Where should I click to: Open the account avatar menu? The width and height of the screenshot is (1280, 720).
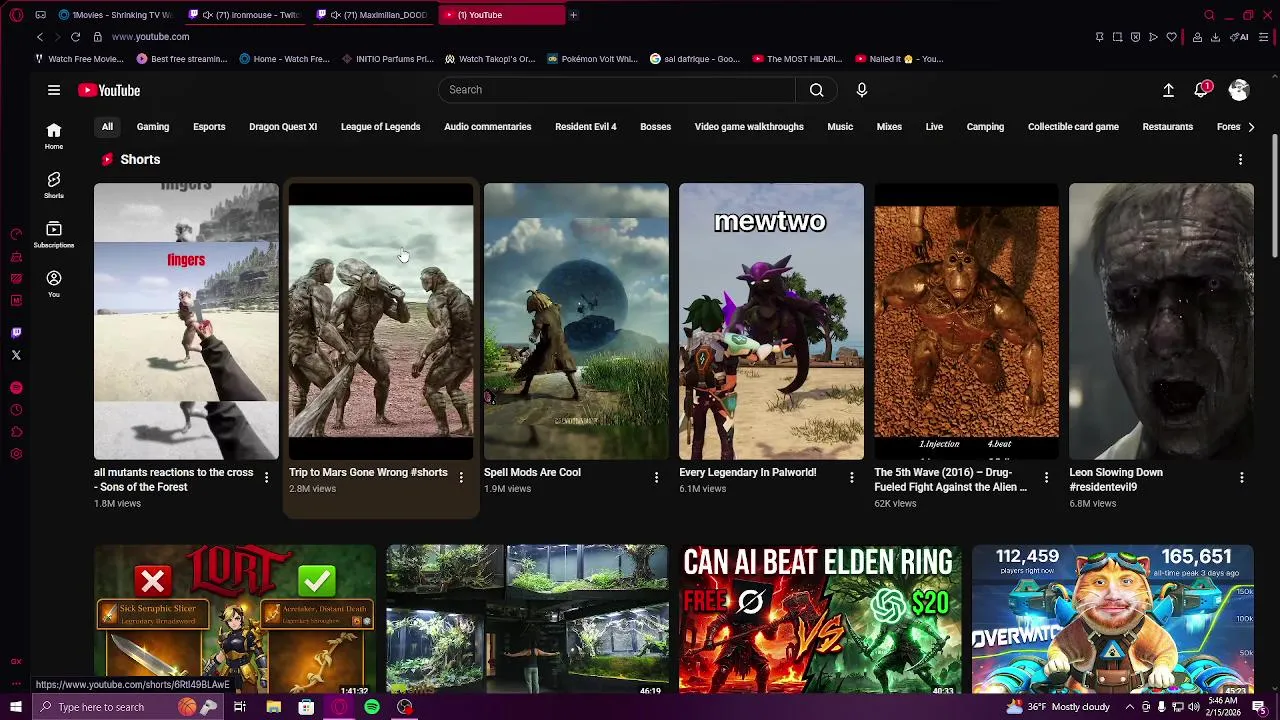click(1239, 90)
